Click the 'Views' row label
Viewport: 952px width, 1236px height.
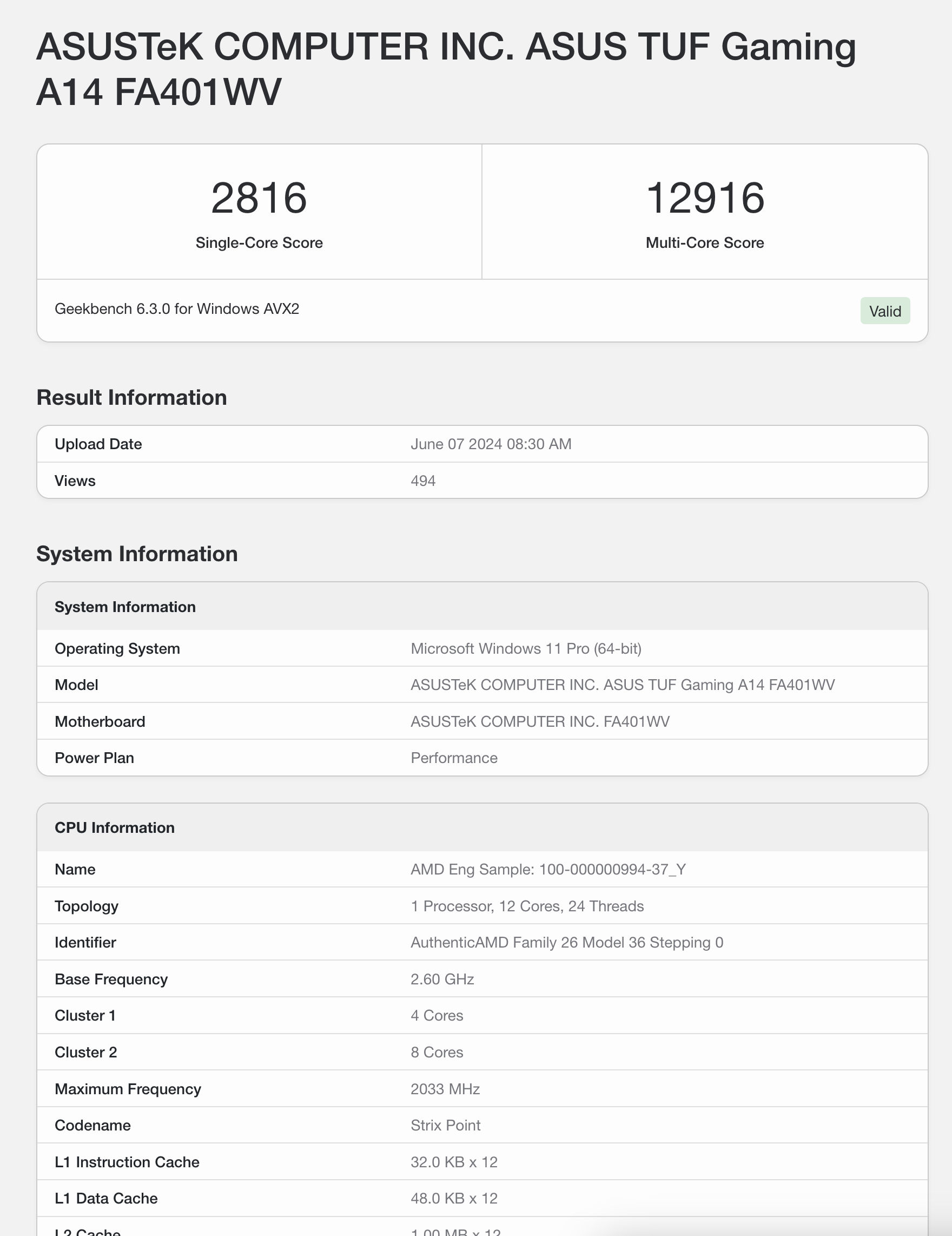75,481
